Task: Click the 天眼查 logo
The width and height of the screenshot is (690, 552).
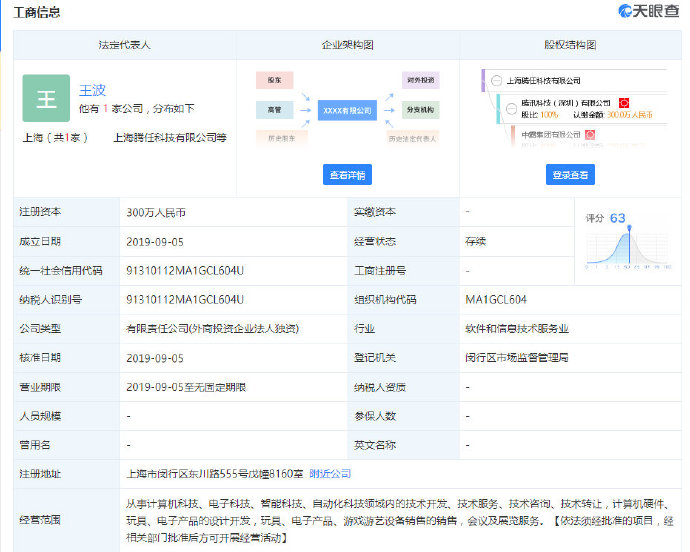Action: pyautogui.click(x=648, y=11)
